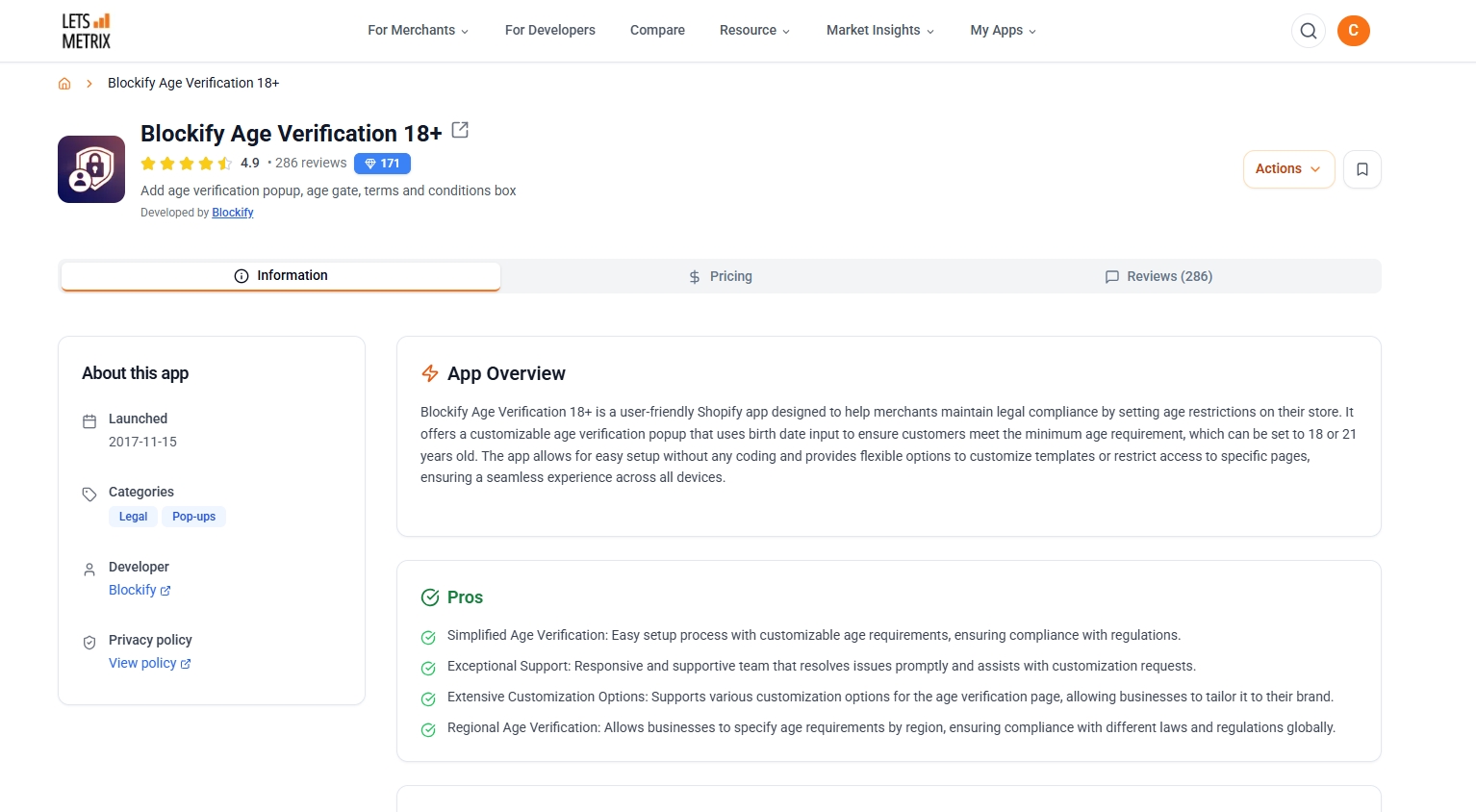The image size is (1476, 812).
Task: Expand the For Merchants menu
Action: [x=419, y=30]
